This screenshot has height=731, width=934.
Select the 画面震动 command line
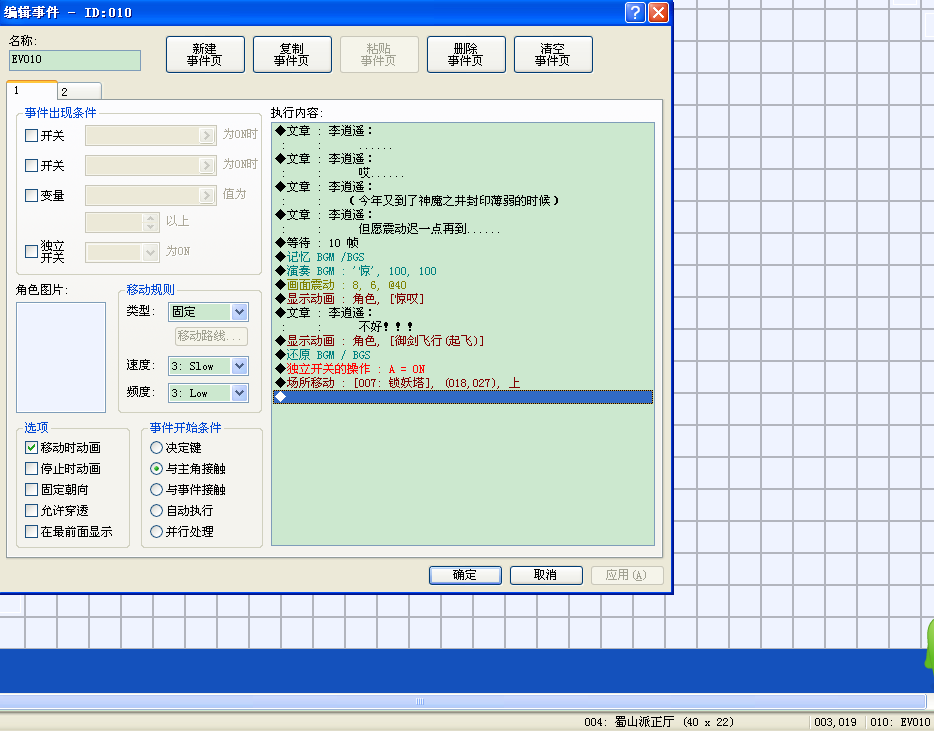(463, 285)
